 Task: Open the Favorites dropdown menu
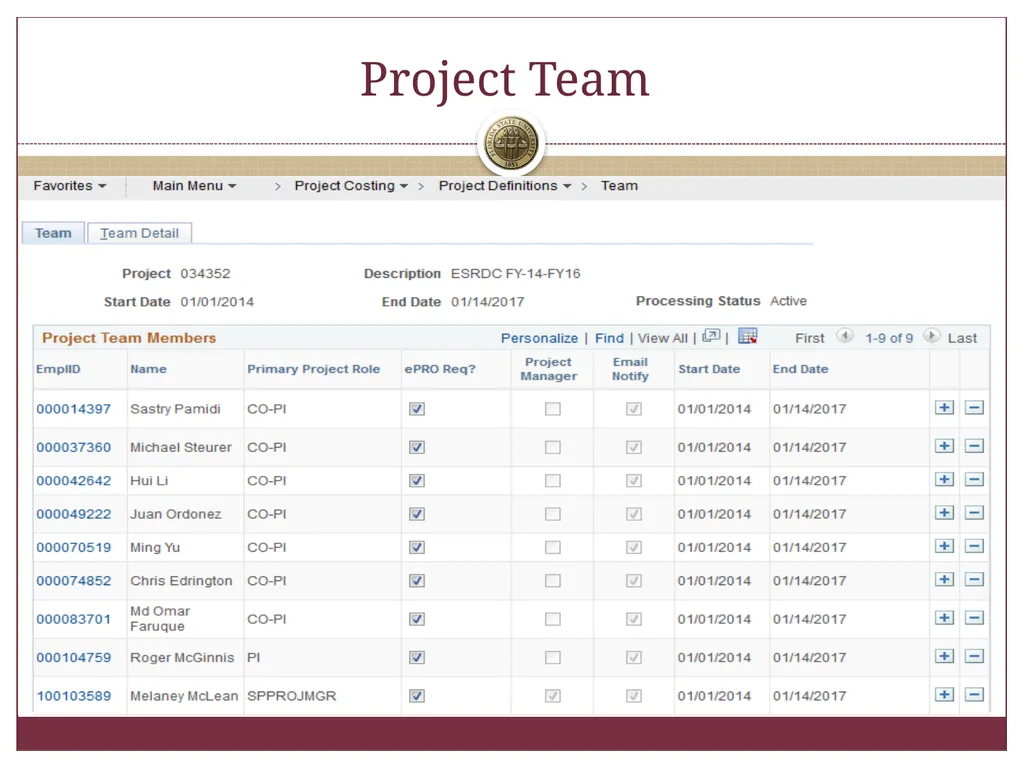[x=70, y=186]
